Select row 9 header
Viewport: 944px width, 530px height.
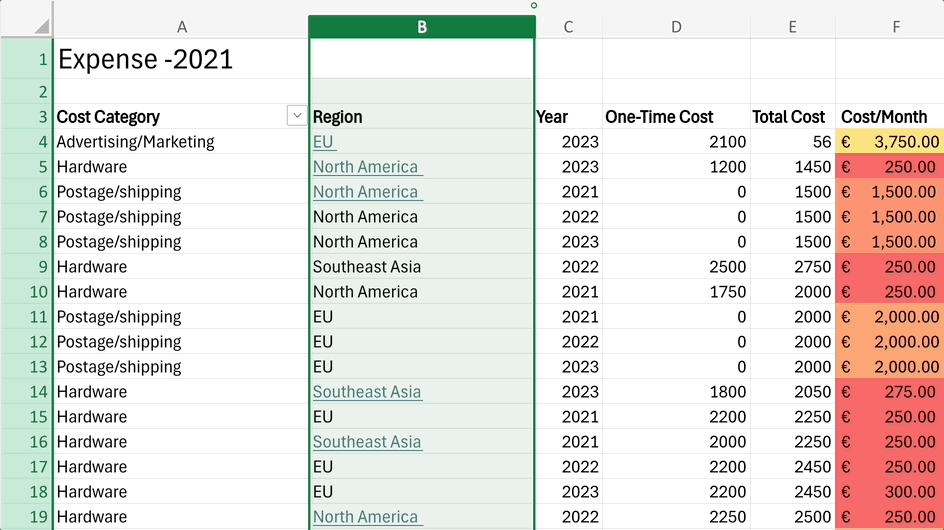click(x=27, y=267)
